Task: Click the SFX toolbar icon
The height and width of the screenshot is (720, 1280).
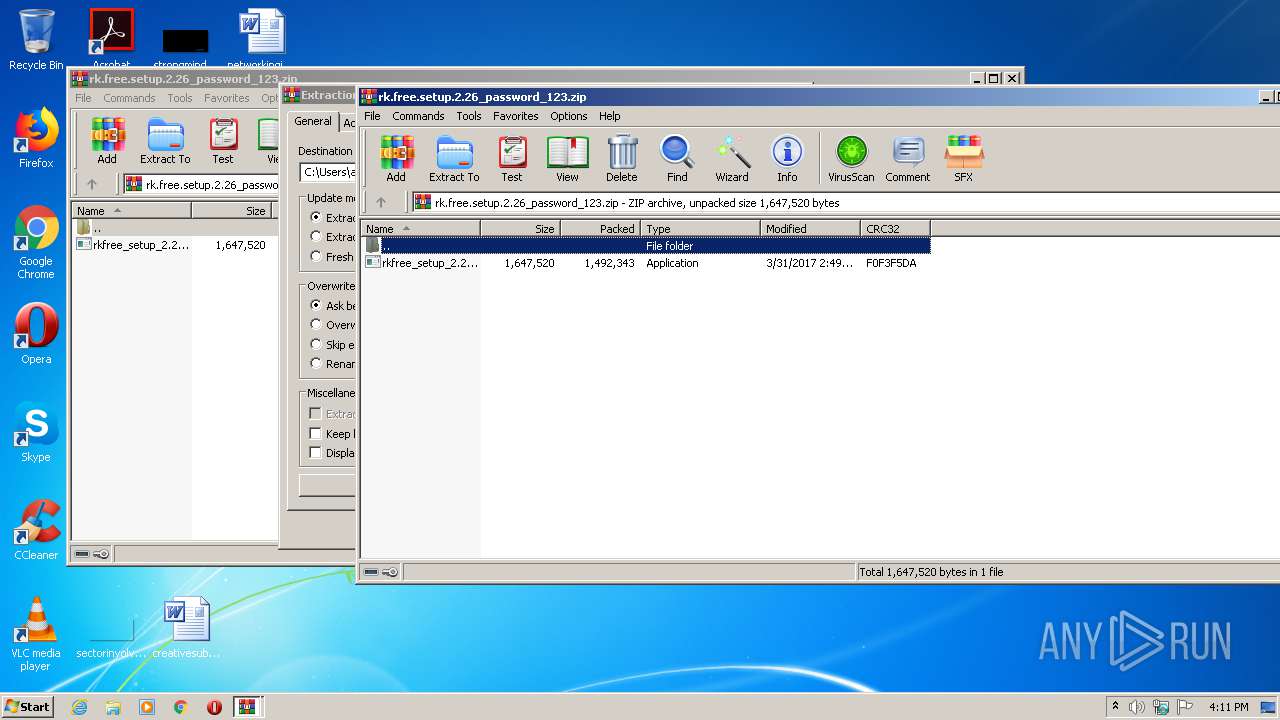Action: (964, 159)
